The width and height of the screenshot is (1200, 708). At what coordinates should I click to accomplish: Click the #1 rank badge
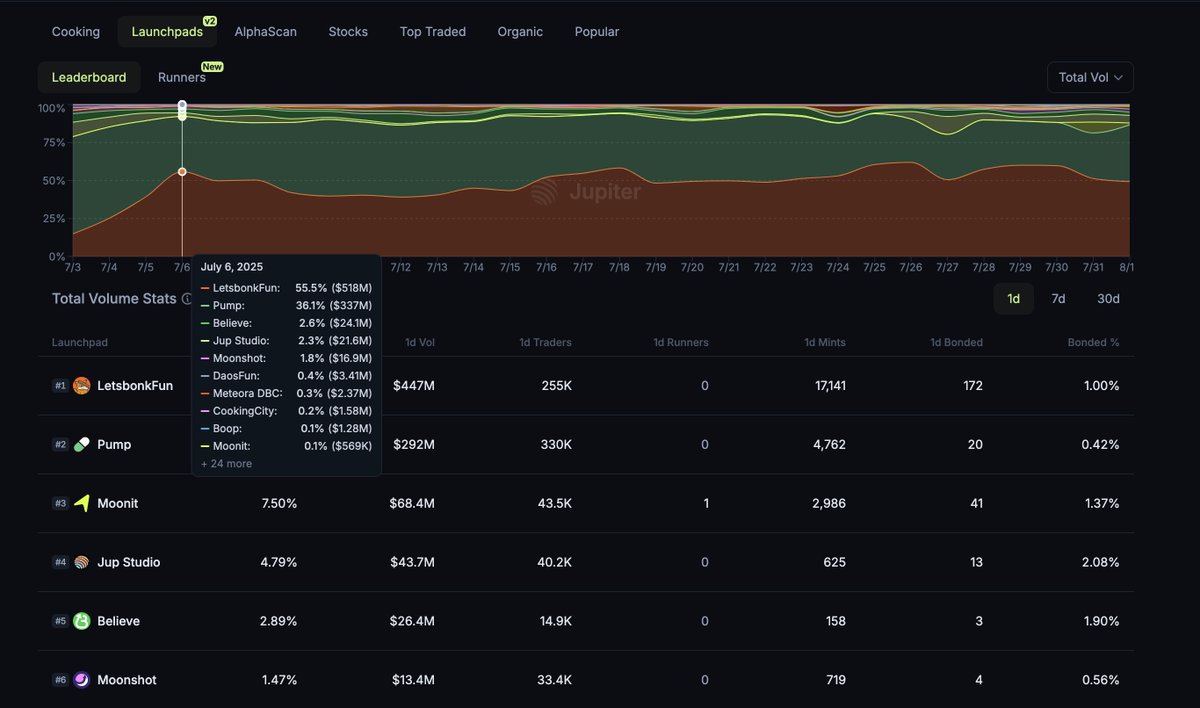click(x=60, y=386)
